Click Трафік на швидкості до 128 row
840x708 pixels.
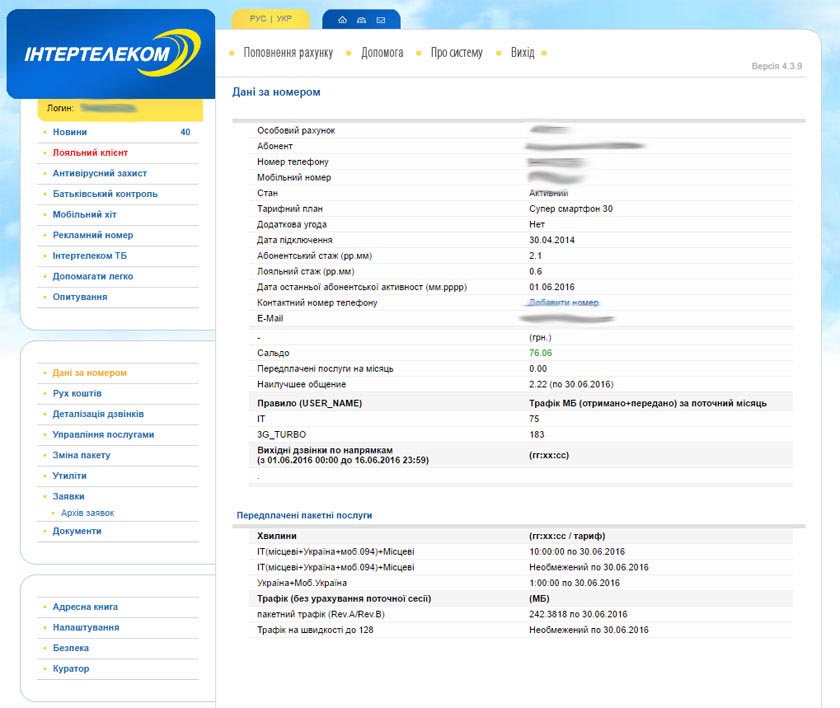pos(521,630)
